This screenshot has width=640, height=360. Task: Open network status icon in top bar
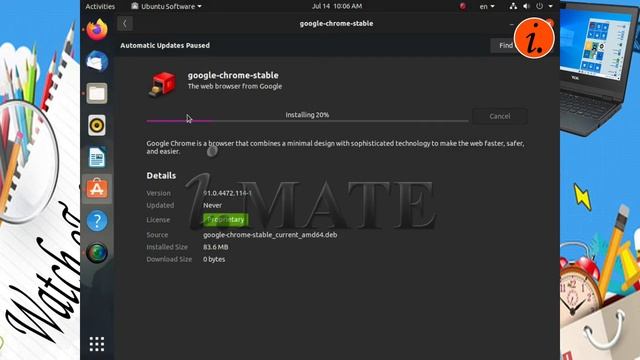(x=513, y=6)
